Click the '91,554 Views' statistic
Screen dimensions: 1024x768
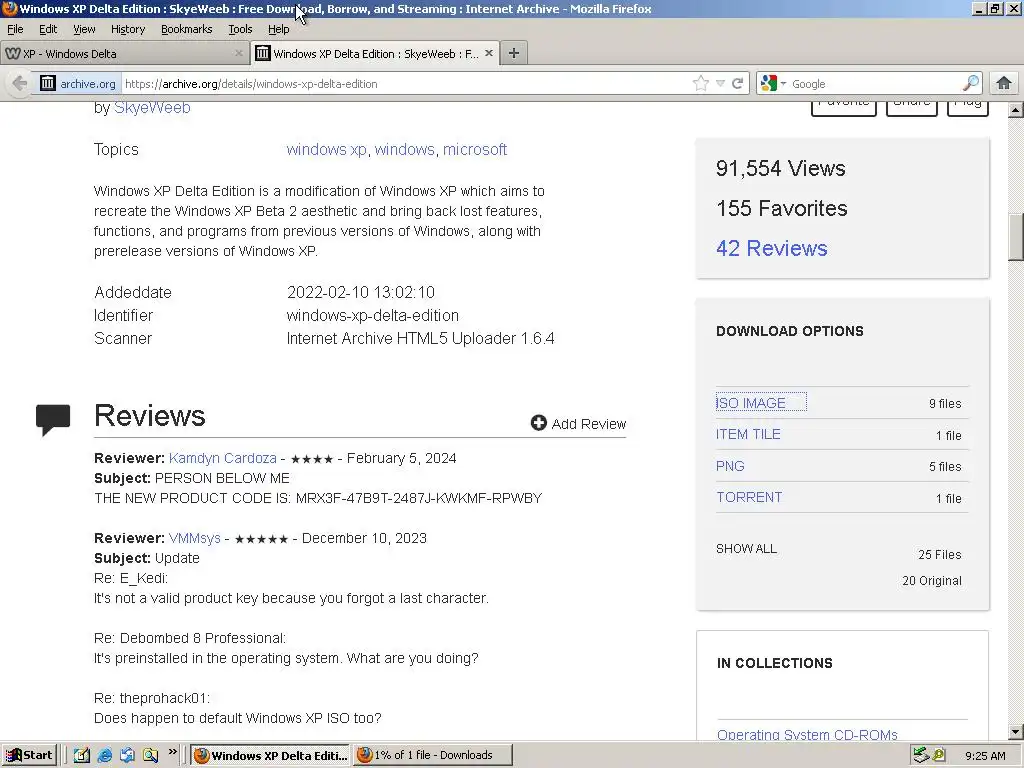[x=780, y=168]
